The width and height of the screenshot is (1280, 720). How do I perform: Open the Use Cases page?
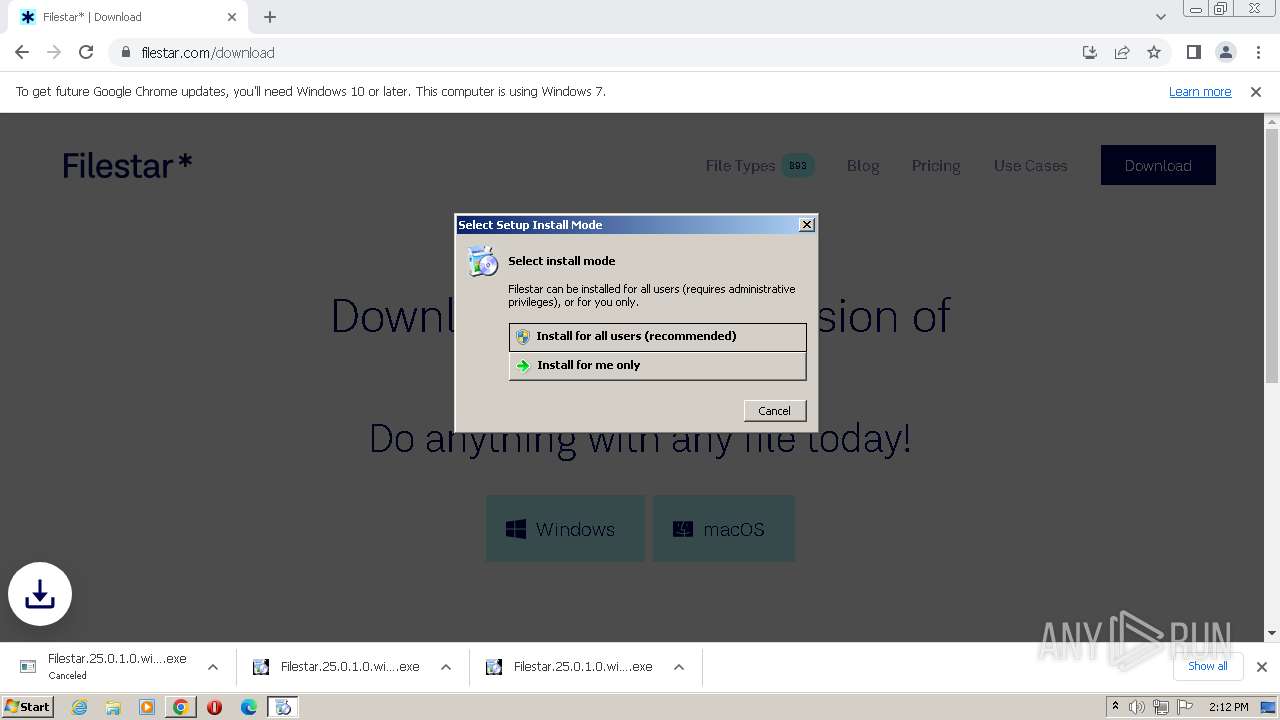1030,166
